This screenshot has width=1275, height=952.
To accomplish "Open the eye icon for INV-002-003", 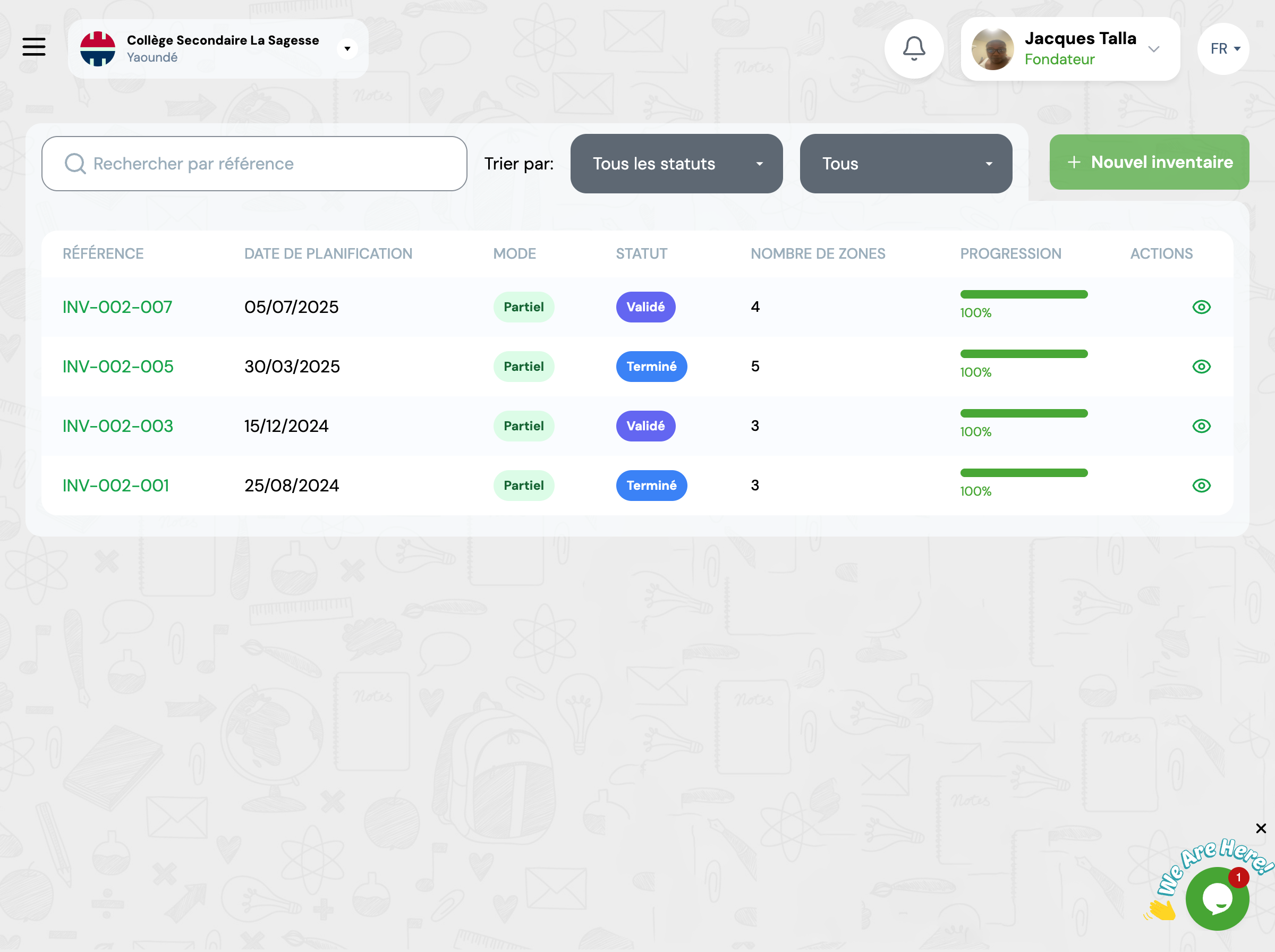I will [x=1201, y=426].
